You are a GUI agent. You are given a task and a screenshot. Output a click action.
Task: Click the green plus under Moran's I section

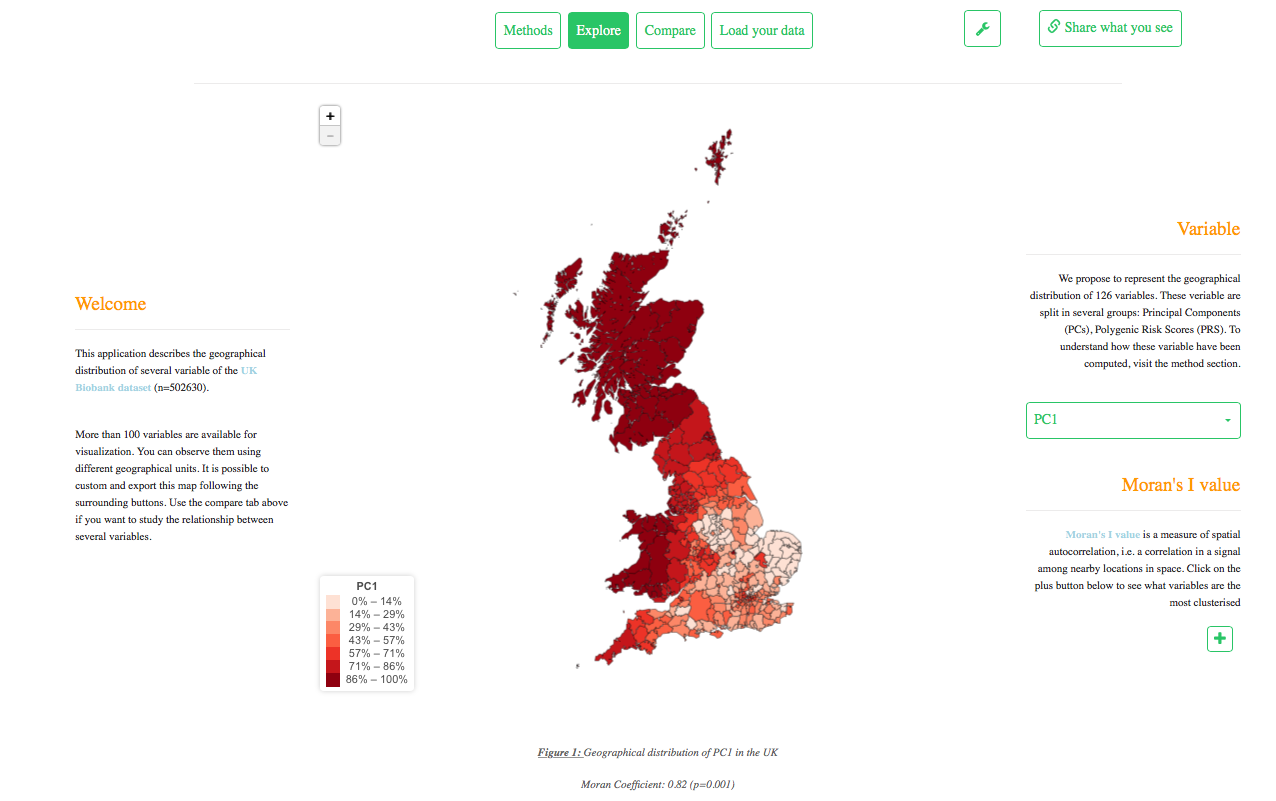tap(1219, 638)
